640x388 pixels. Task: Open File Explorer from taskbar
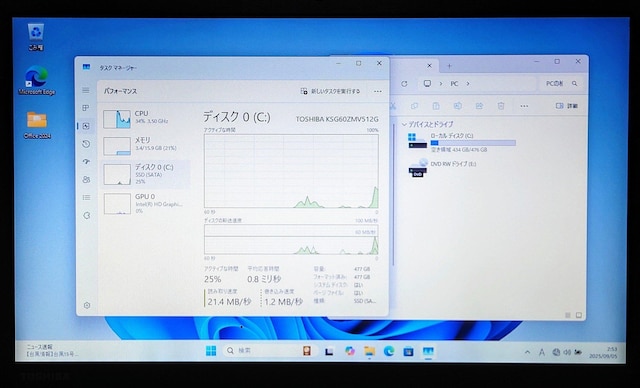[369, 351]
